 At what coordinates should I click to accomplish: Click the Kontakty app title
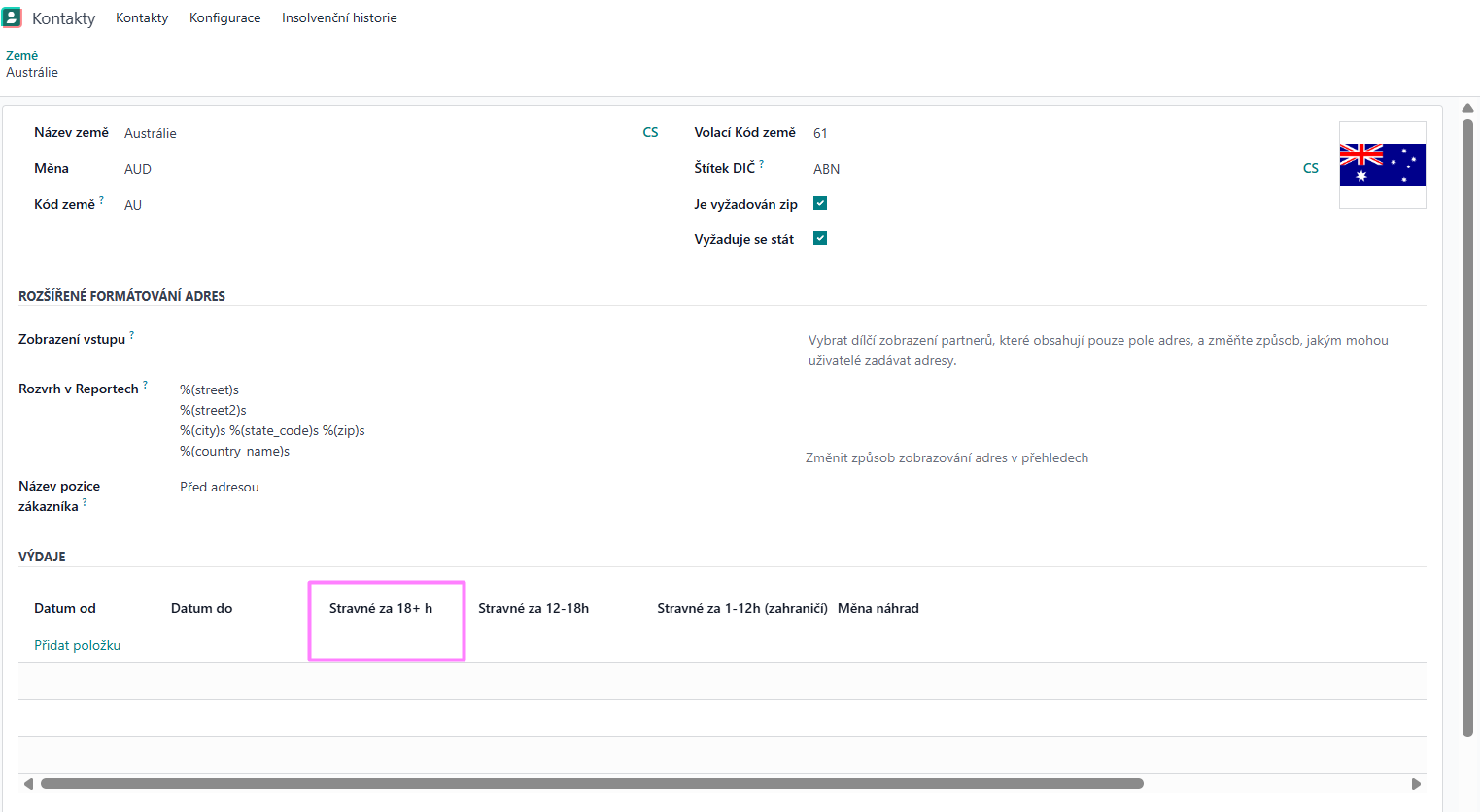pyautogui.click(x=63, y=18)
